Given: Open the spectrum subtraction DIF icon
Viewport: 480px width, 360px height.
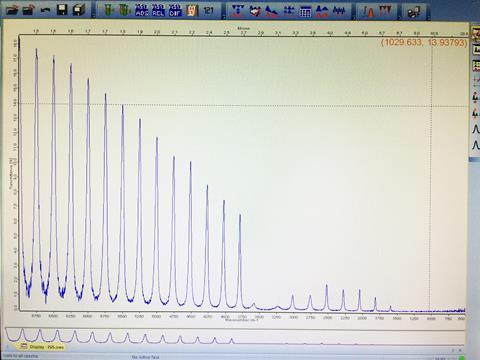Looking at the screenshot, I should [x=175, y=10].
